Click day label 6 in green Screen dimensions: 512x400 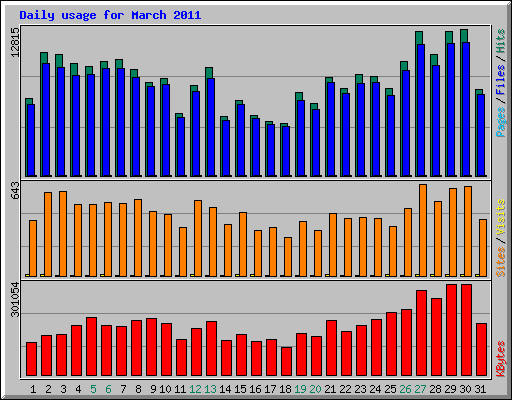tap(108, 389)
